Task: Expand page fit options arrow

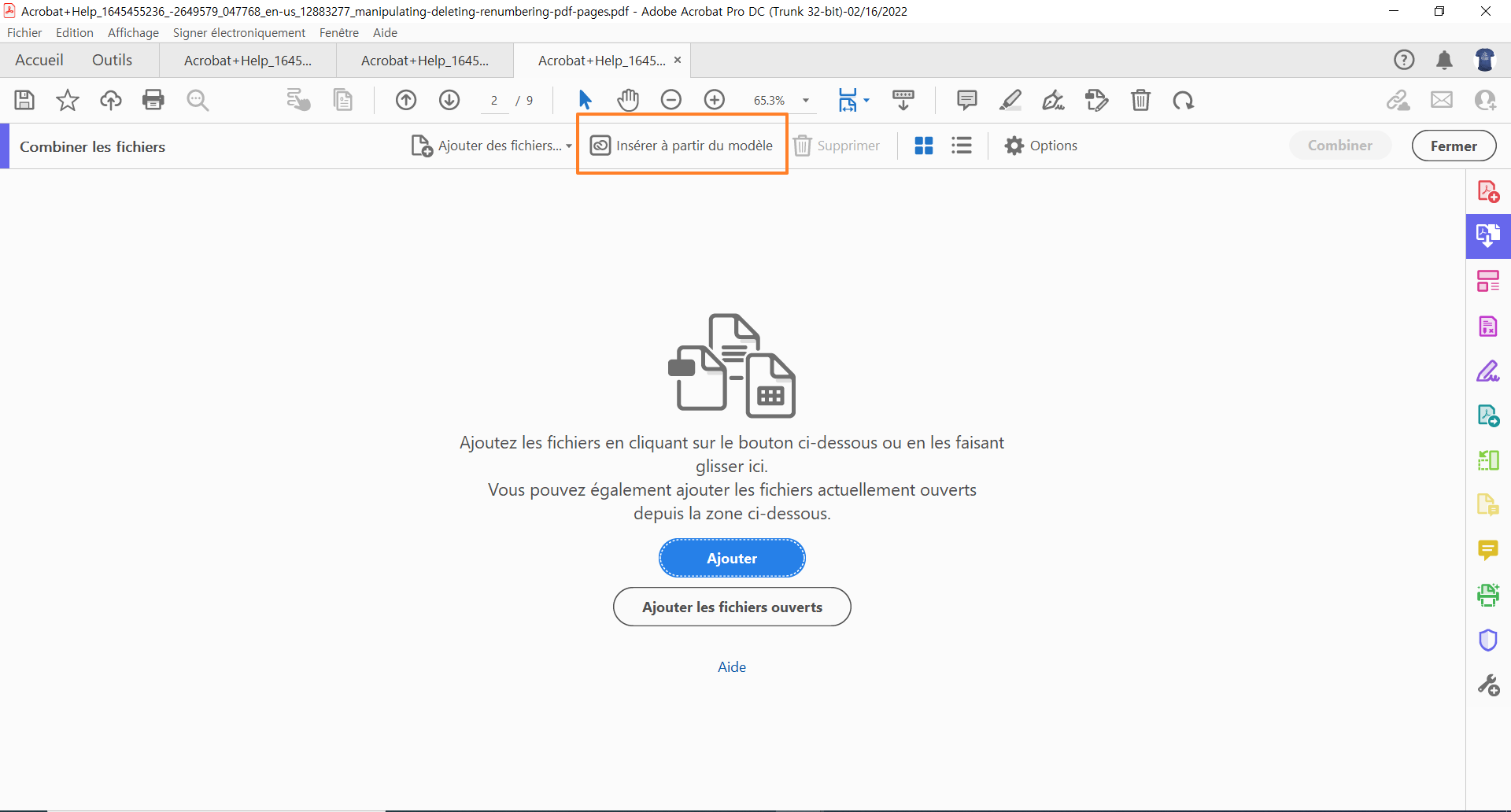Action: pyautogui.click(x=866, y=100)
